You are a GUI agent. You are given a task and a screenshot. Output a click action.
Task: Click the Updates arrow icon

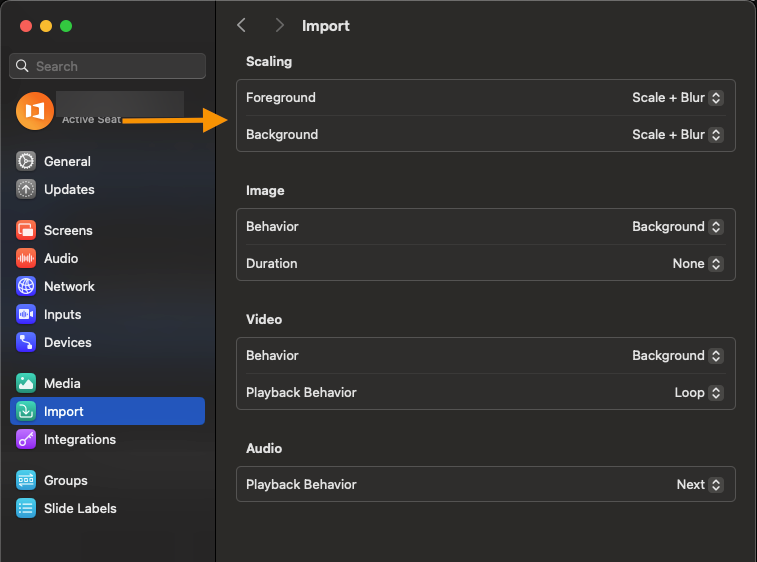26,189
